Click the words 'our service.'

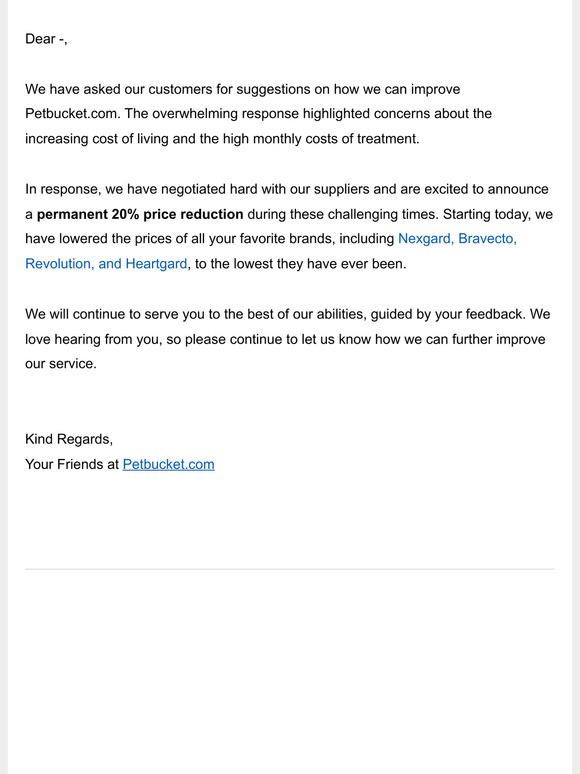[61, 364]
